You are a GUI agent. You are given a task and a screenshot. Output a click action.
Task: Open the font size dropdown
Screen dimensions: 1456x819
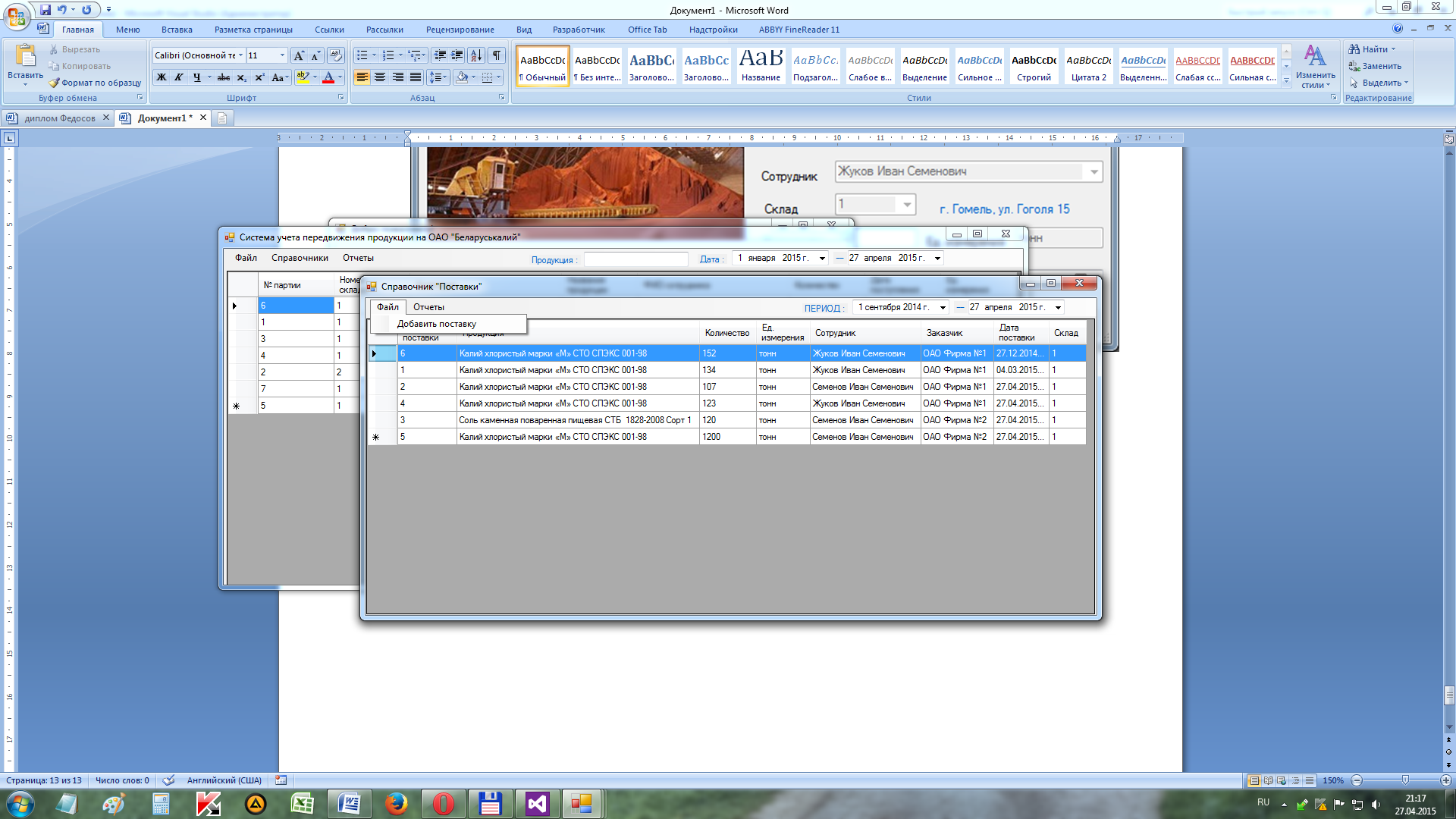282,55
